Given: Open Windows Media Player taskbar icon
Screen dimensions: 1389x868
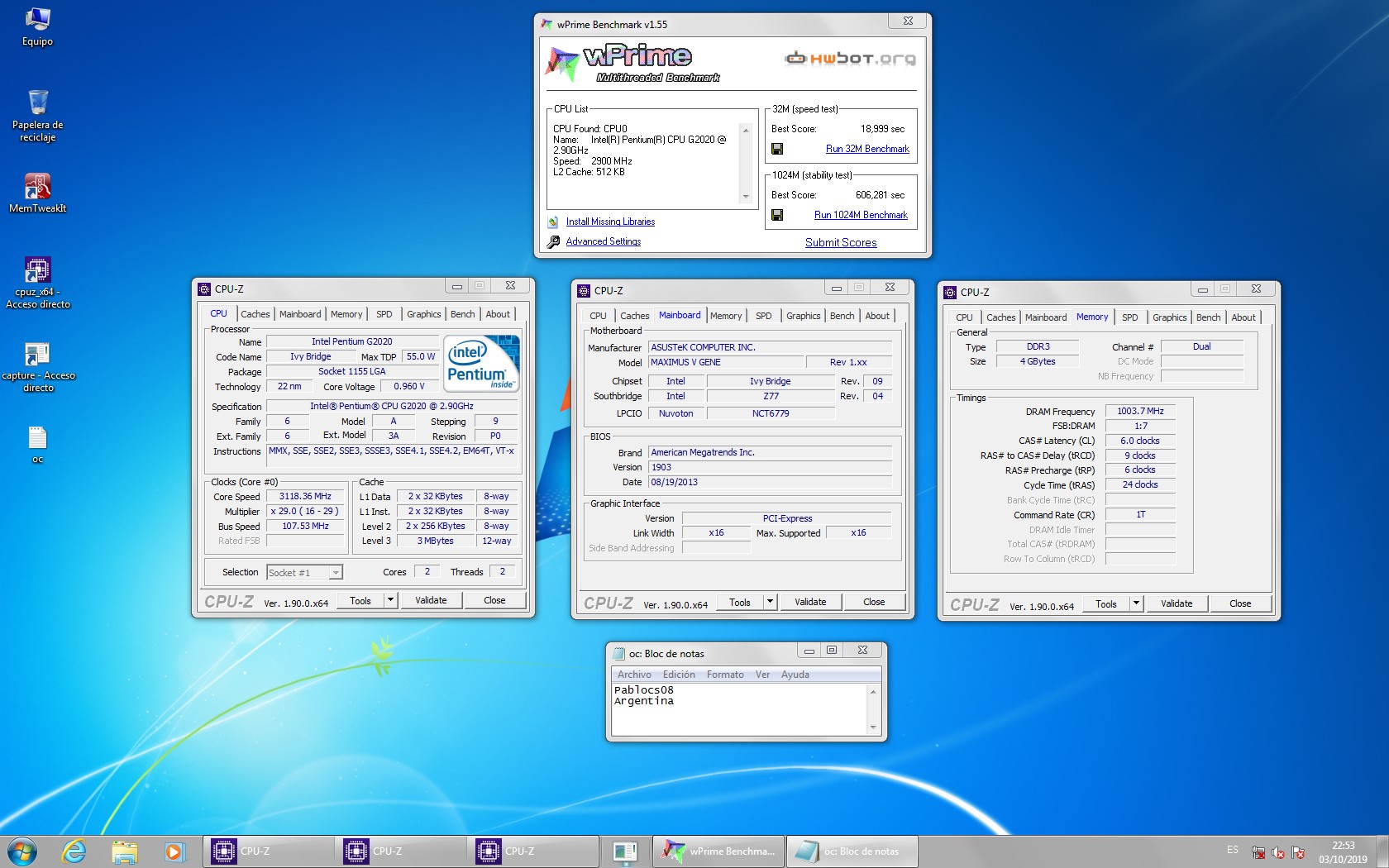Looking at the screenshot, I should (x=174, y=851).
